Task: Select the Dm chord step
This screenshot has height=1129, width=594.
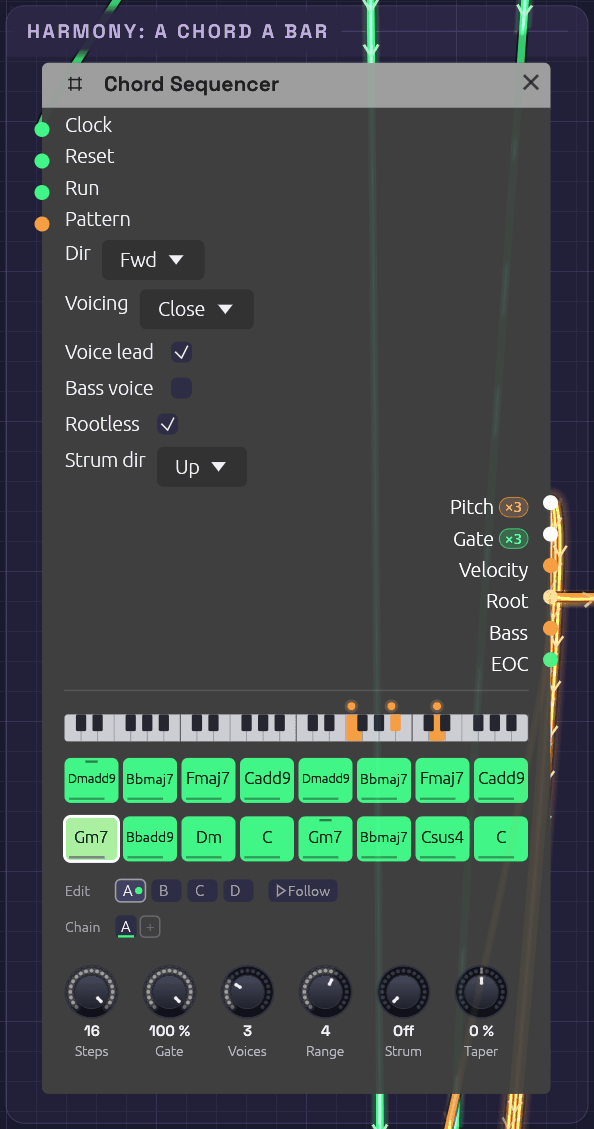Action: pyautogui.click(x=209, y=838)
